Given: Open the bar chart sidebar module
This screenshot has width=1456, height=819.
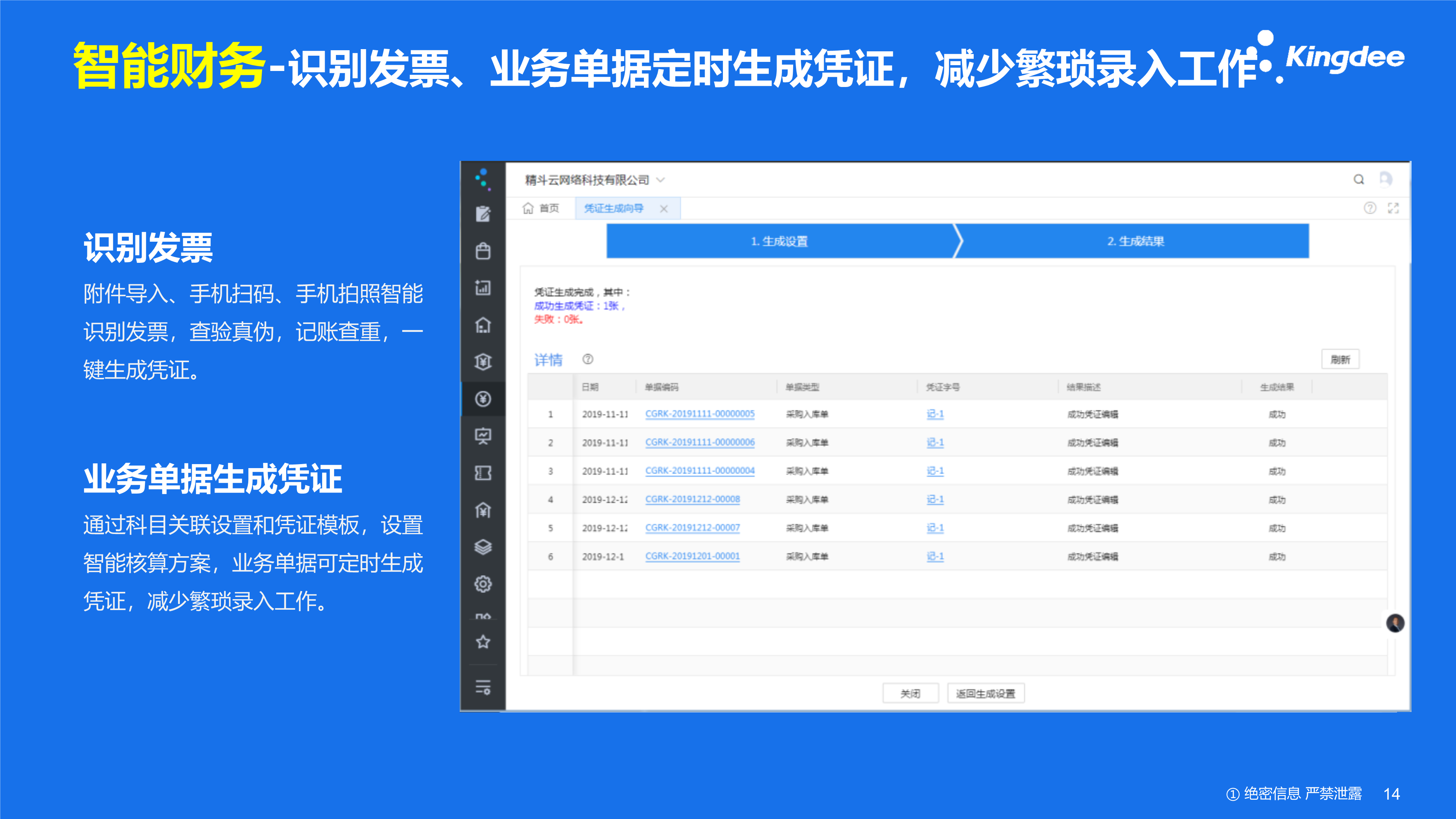Looking at the screenshot, I should pyautogui.click(x=483, y=288).
